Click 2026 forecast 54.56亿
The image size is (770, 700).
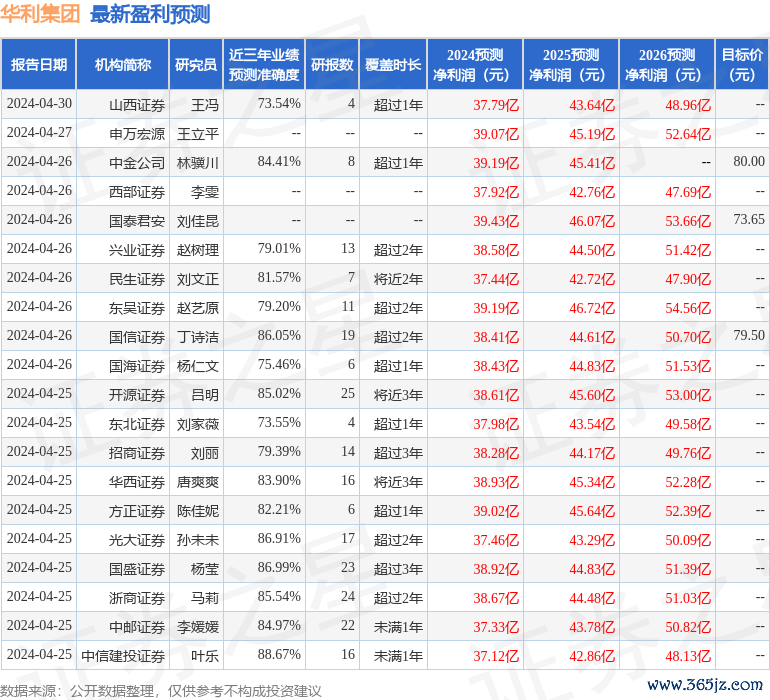(x=688, y=308)
